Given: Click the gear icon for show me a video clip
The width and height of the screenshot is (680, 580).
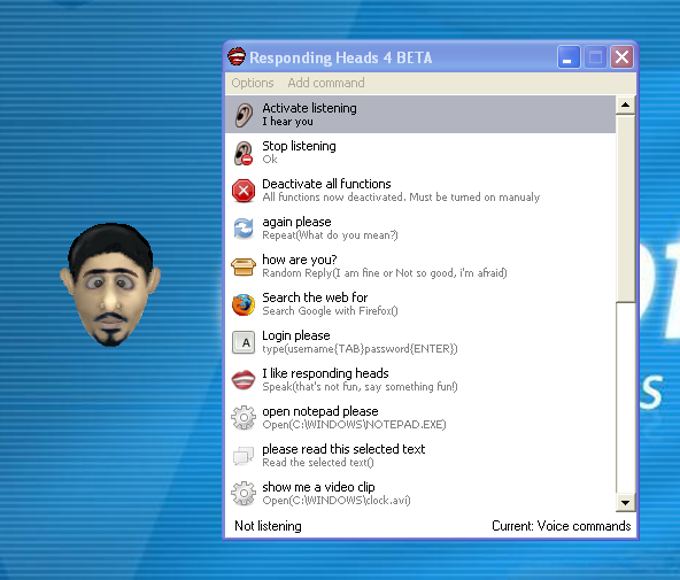Looking at the screenshot, I should tap(243, 493).
